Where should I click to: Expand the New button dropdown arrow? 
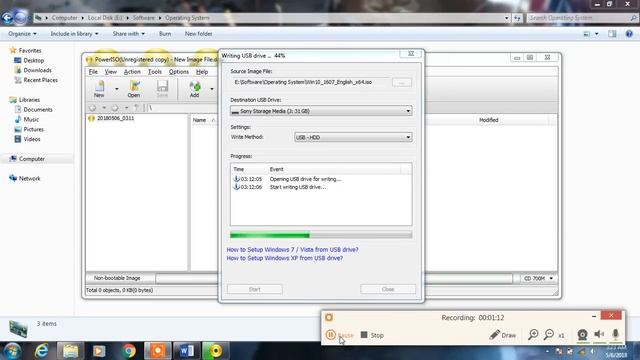tap(117, 89)
